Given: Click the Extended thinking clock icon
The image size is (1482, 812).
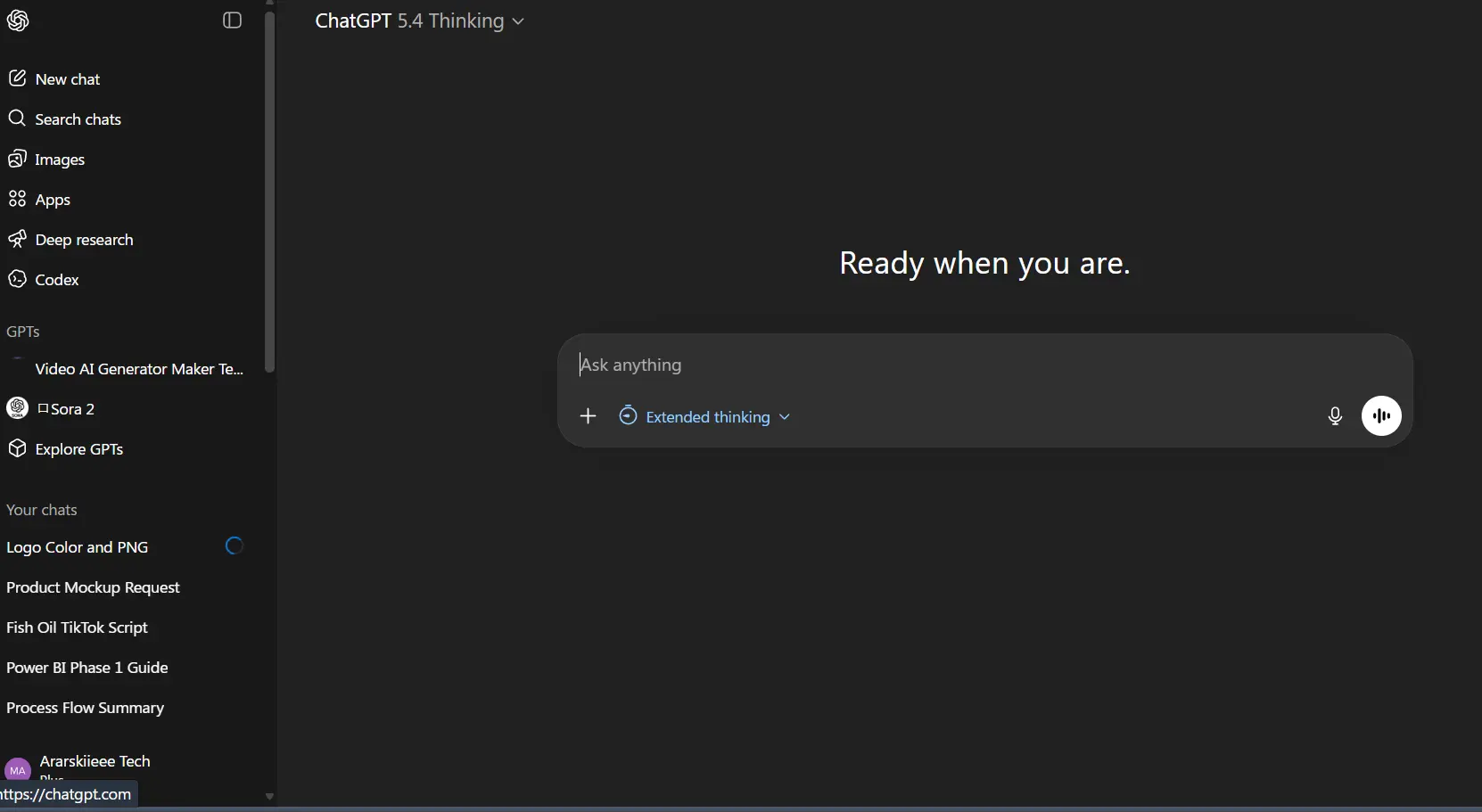Looking at the screenshot, I should [x=628, y=415].
